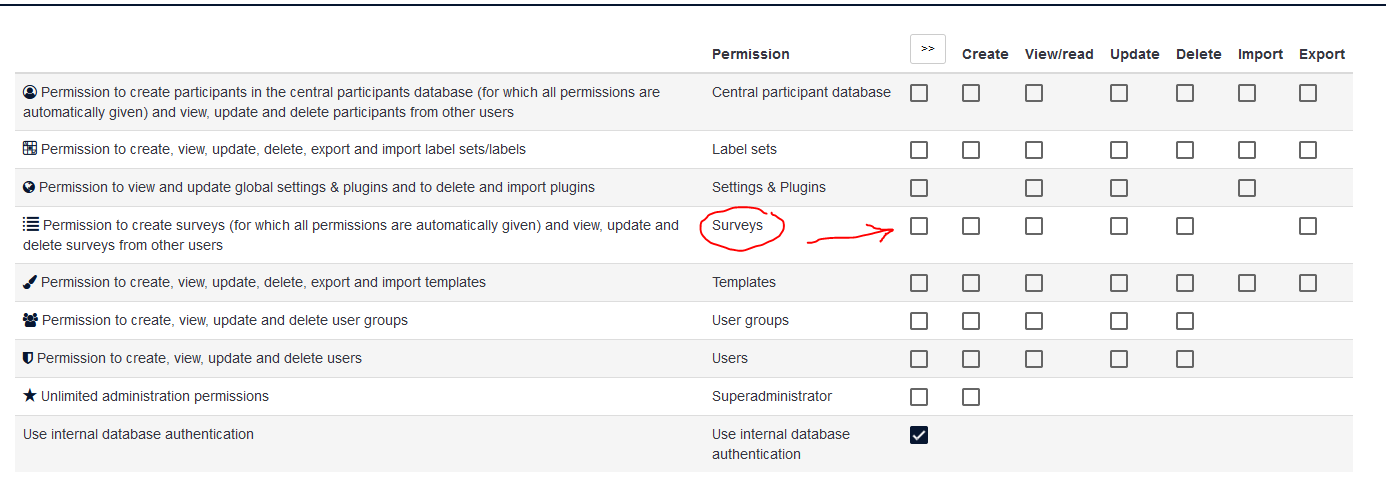
Task: Enable Create permission for Surveys
Action: [x=971, y=226]
